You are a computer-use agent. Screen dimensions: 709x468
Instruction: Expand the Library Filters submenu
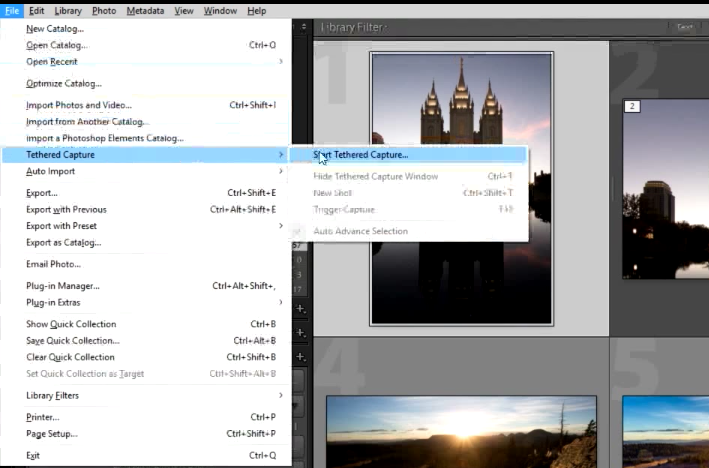(146, 396)
